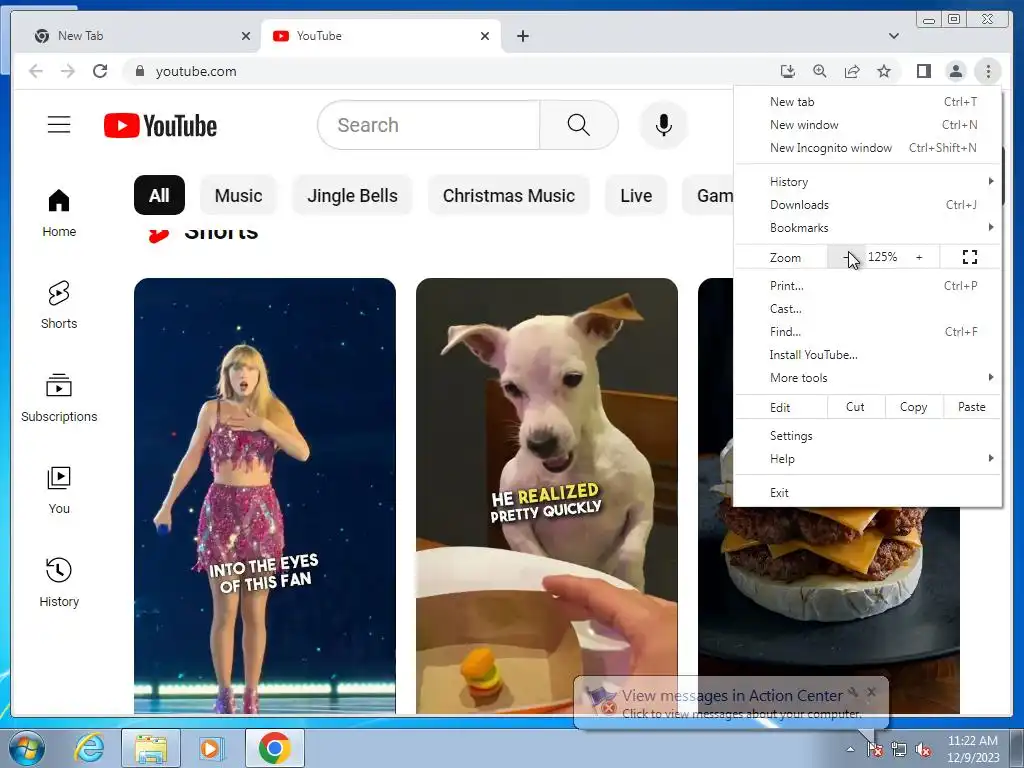This screenshot has height=768, width=1024.
Task: Open the You section in sidebar
Action: pyautogui.click(x=59, y=490)
